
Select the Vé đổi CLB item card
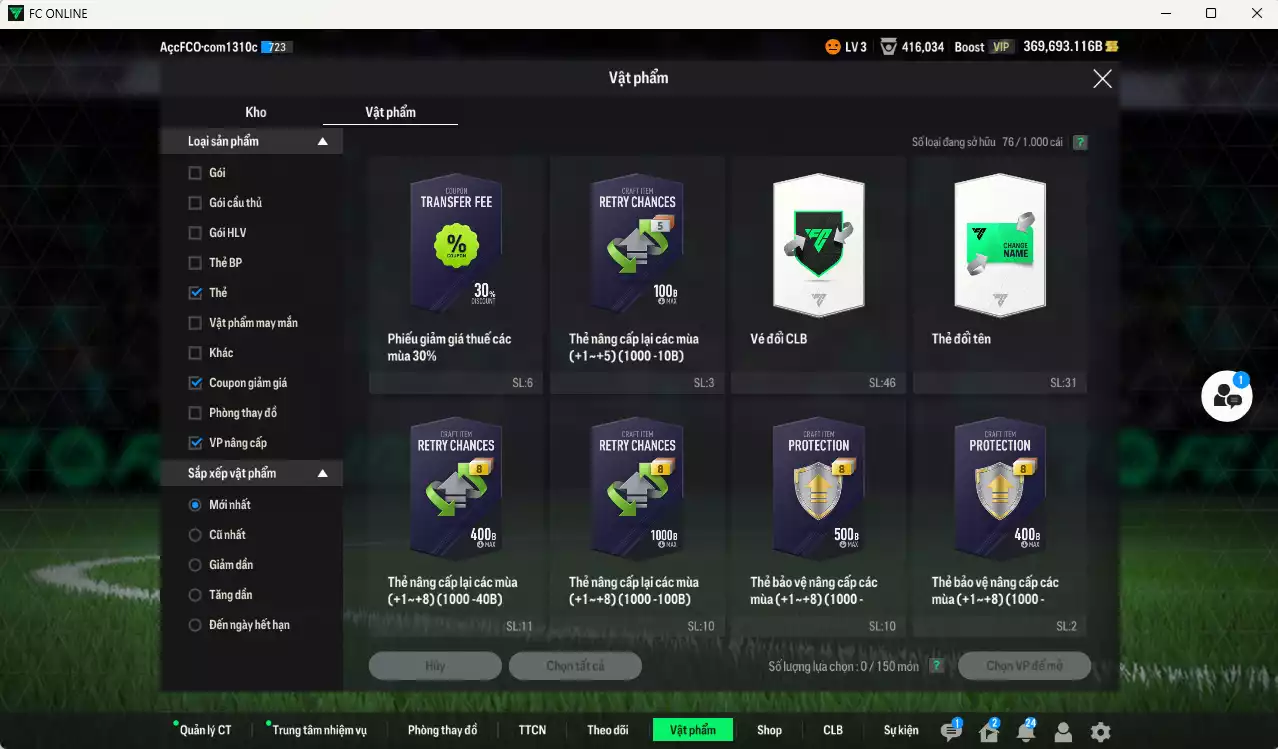pyautogui.click(x=818, y=270)
